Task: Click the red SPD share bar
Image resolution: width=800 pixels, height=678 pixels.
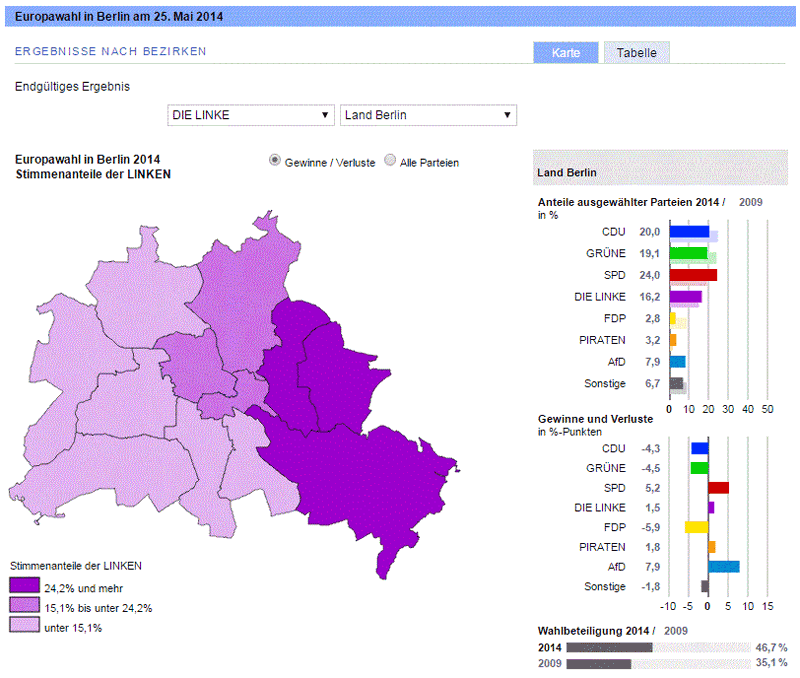Action: tap(692, 275)
